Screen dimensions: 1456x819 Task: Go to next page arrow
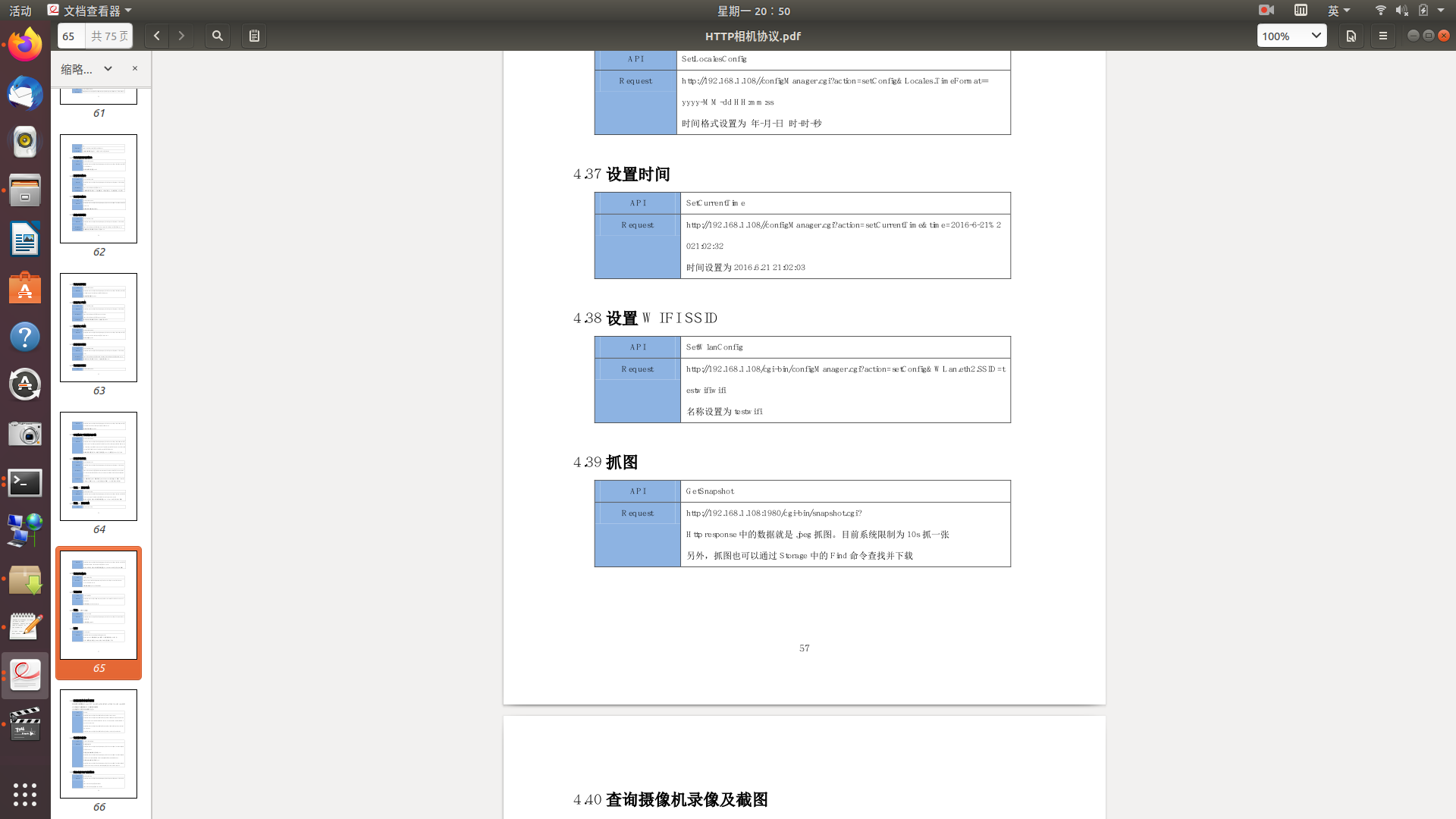coord(181,36)
